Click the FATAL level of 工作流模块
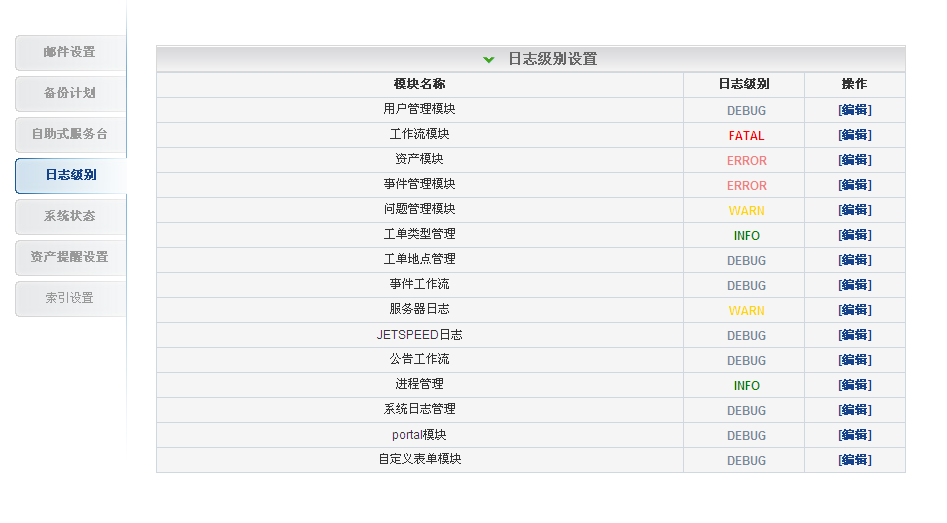Viewport: 947px width, 523px height. [746, 136]
